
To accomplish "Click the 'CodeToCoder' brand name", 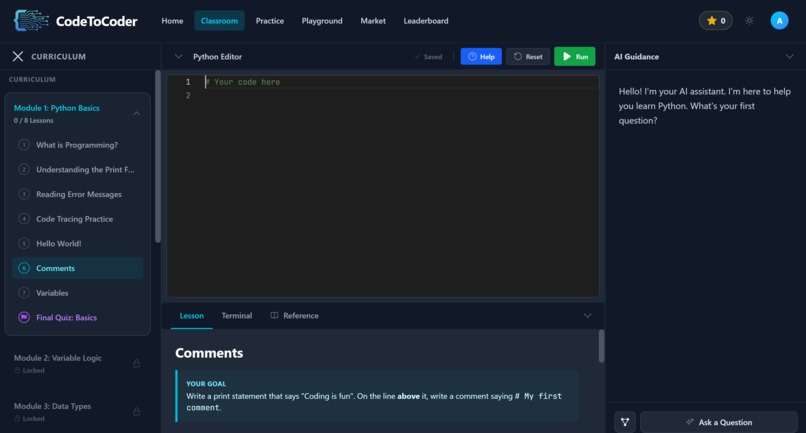I will (x=97, y=21).
